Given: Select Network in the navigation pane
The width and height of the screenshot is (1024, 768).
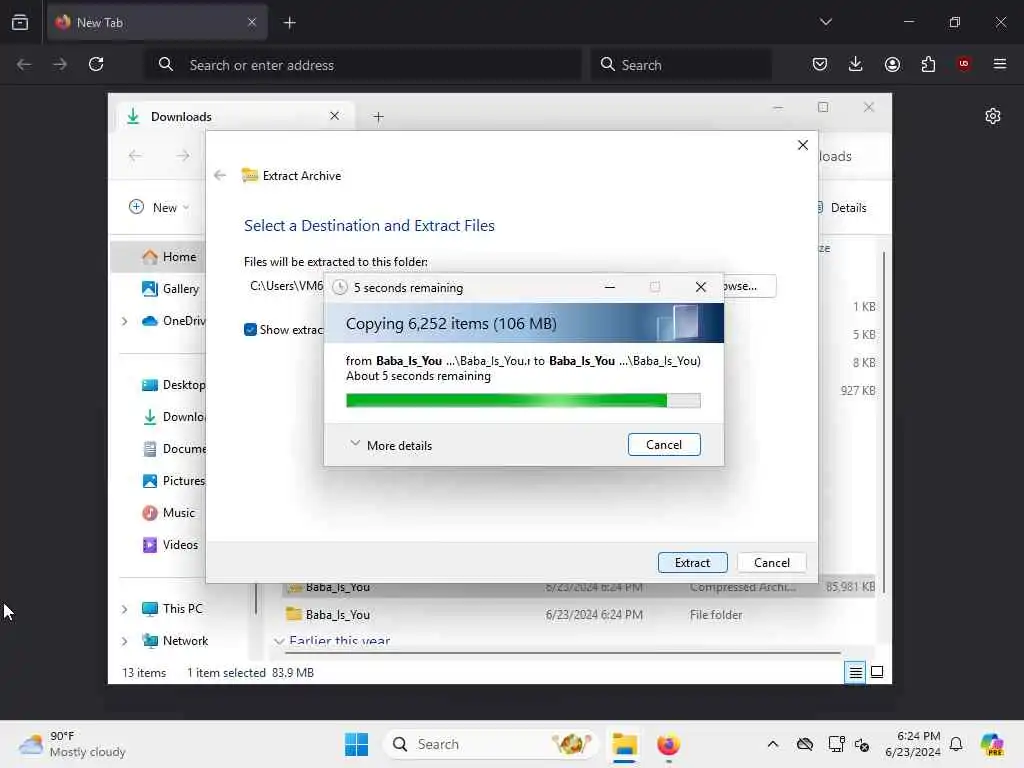Looking at the screenshot, I should tap(175, 641).
